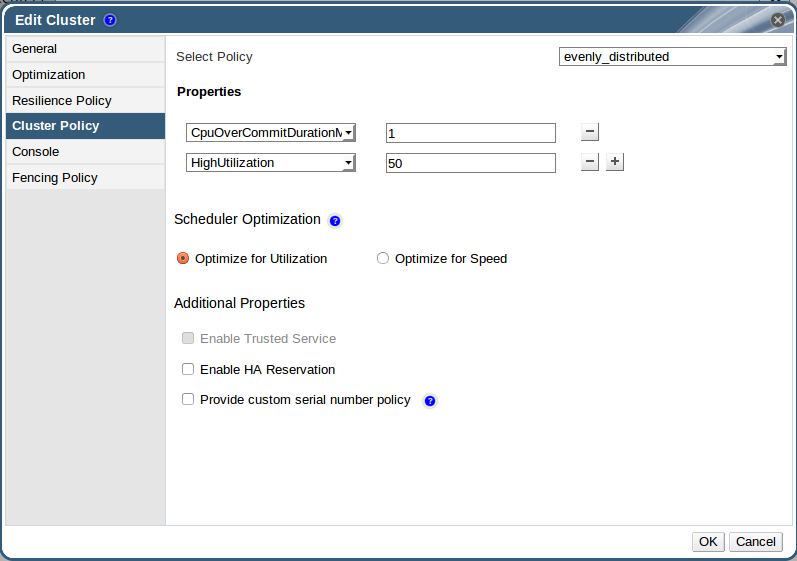This screenshot has height=561, width=797.
Task: Close the Edit Cluster dialog with X
Action: coord(778,19)
